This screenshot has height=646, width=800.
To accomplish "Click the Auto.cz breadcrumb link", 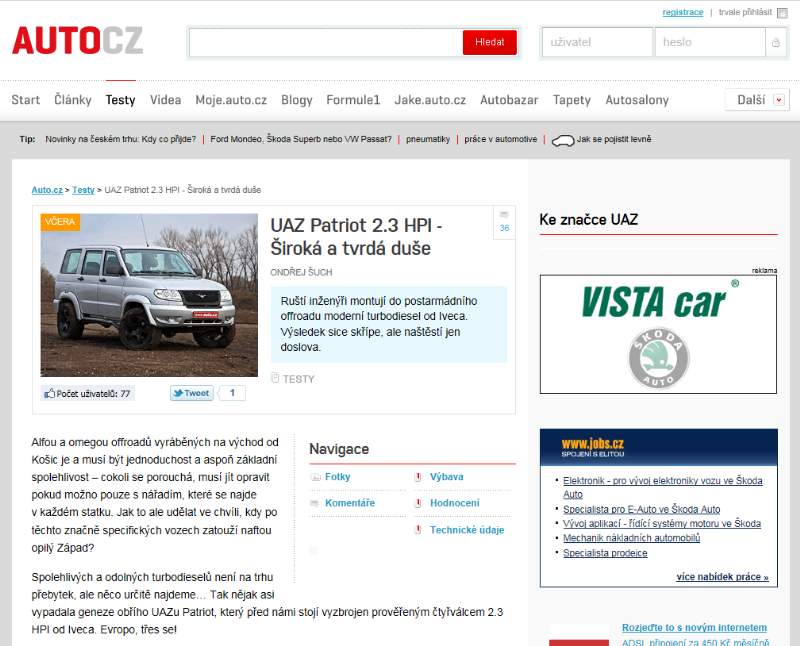I will pos(47,190).
